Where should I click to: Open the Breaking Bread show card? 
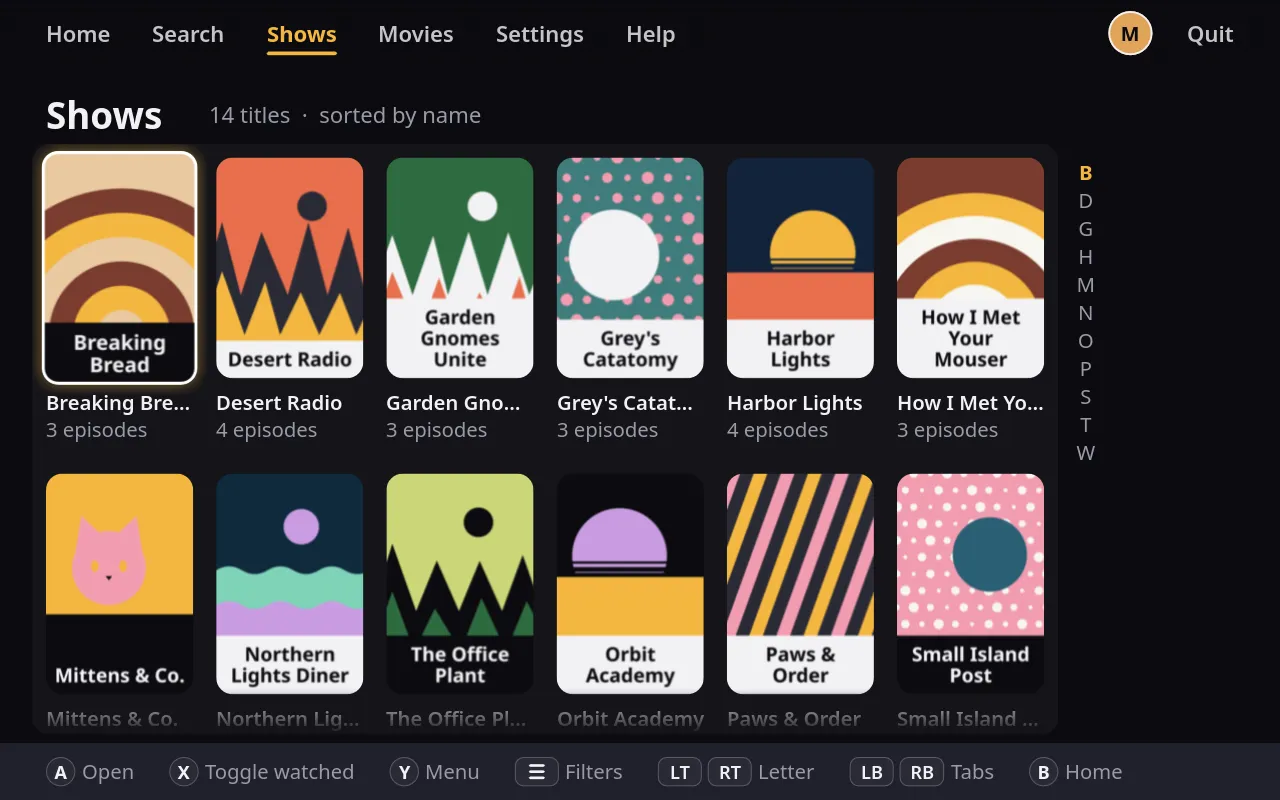120,268
